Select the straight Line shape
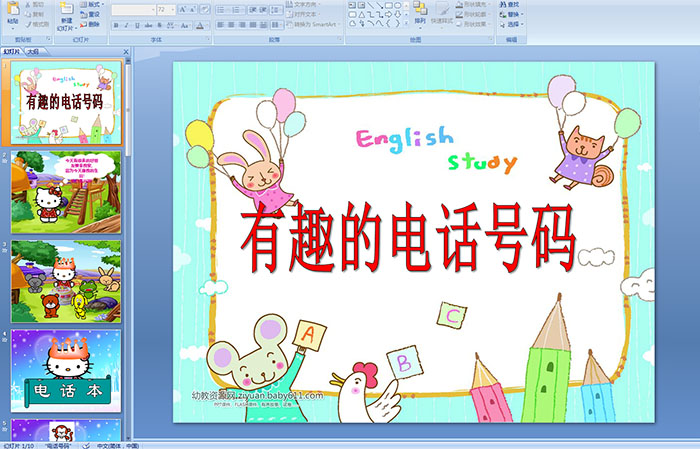 point(371,5)
